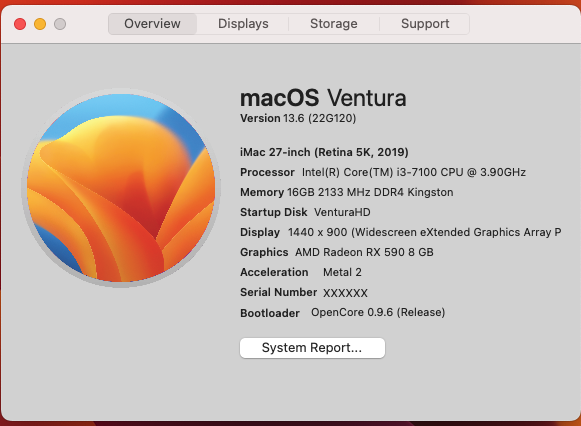Click the grayed-out zoom window button
This screenshot has width=581, height=426.
click(60, 24)
